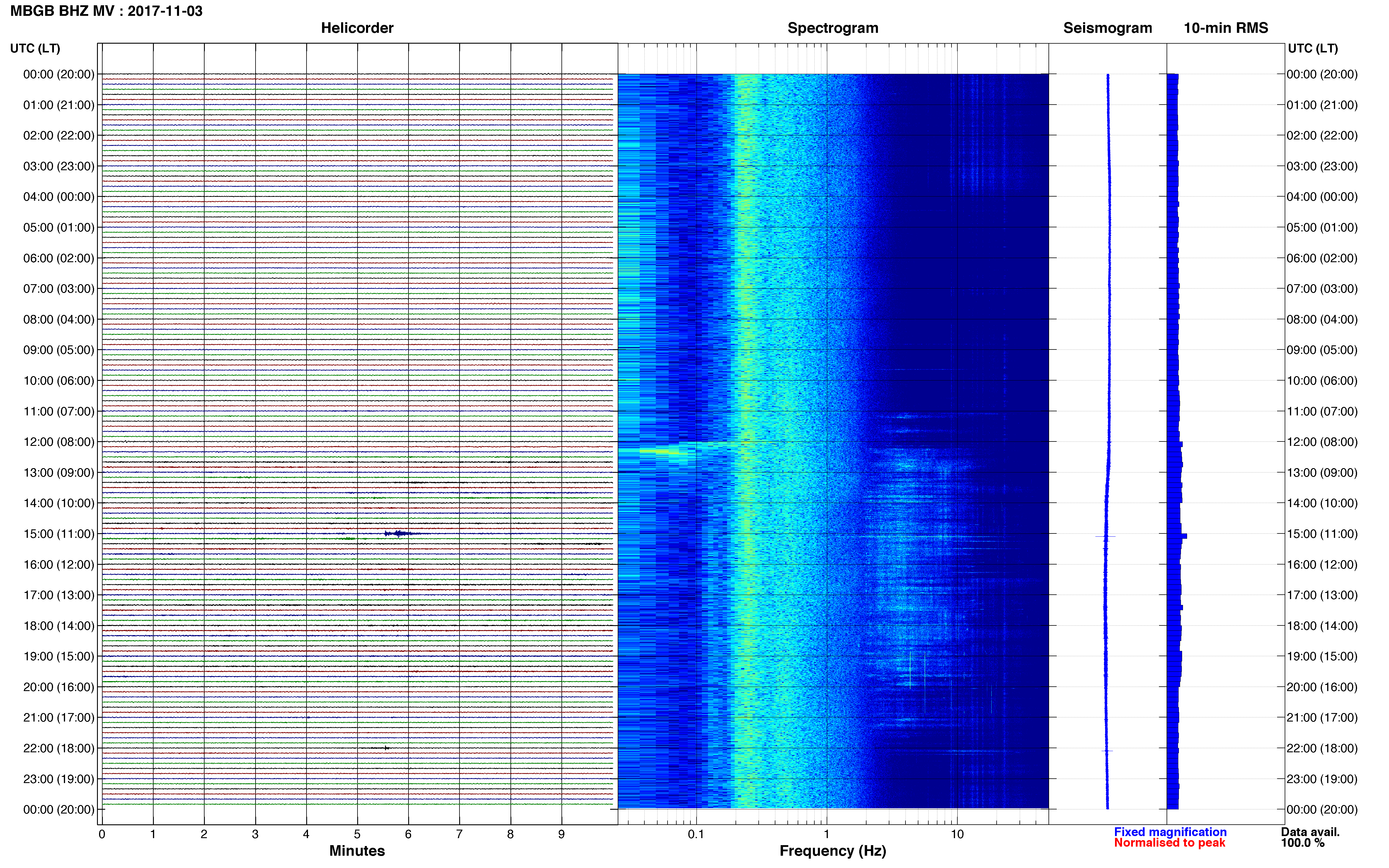This screenshot has height=868, width=1389.
Task: Click the 'Normalised to peak' legend text
Action: [x=1170, y=843]
